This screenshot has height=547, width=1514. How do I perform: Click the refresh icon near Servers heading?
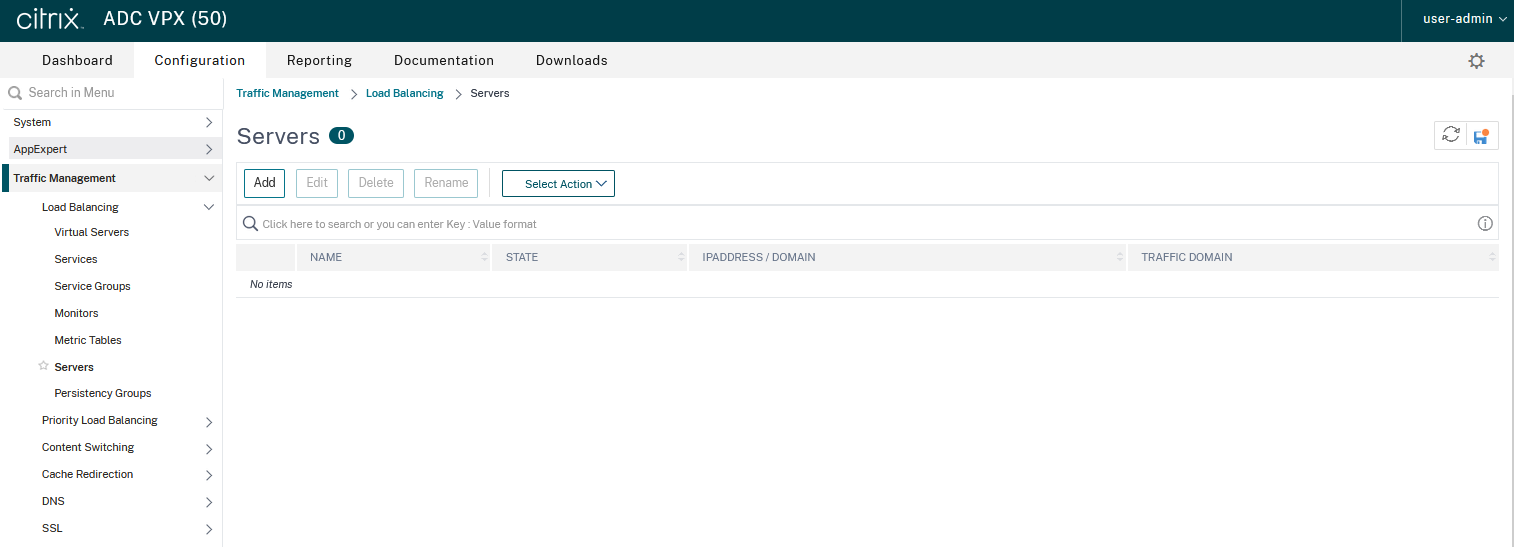click(x=1450, y=136)
